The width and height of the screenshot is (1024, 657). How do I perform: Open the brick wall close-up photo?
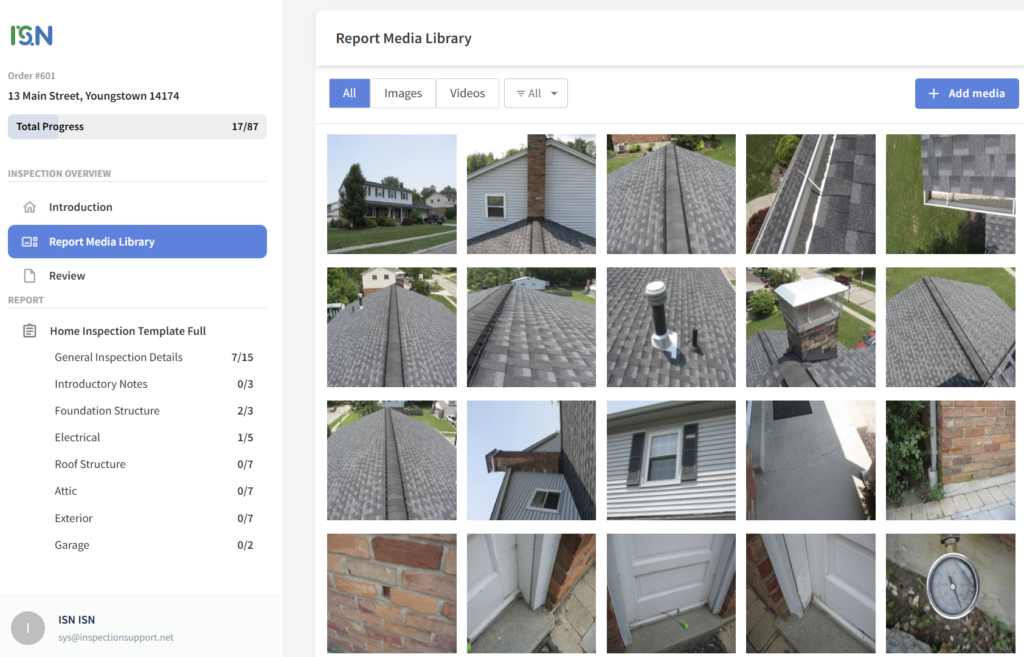[392, 594]
